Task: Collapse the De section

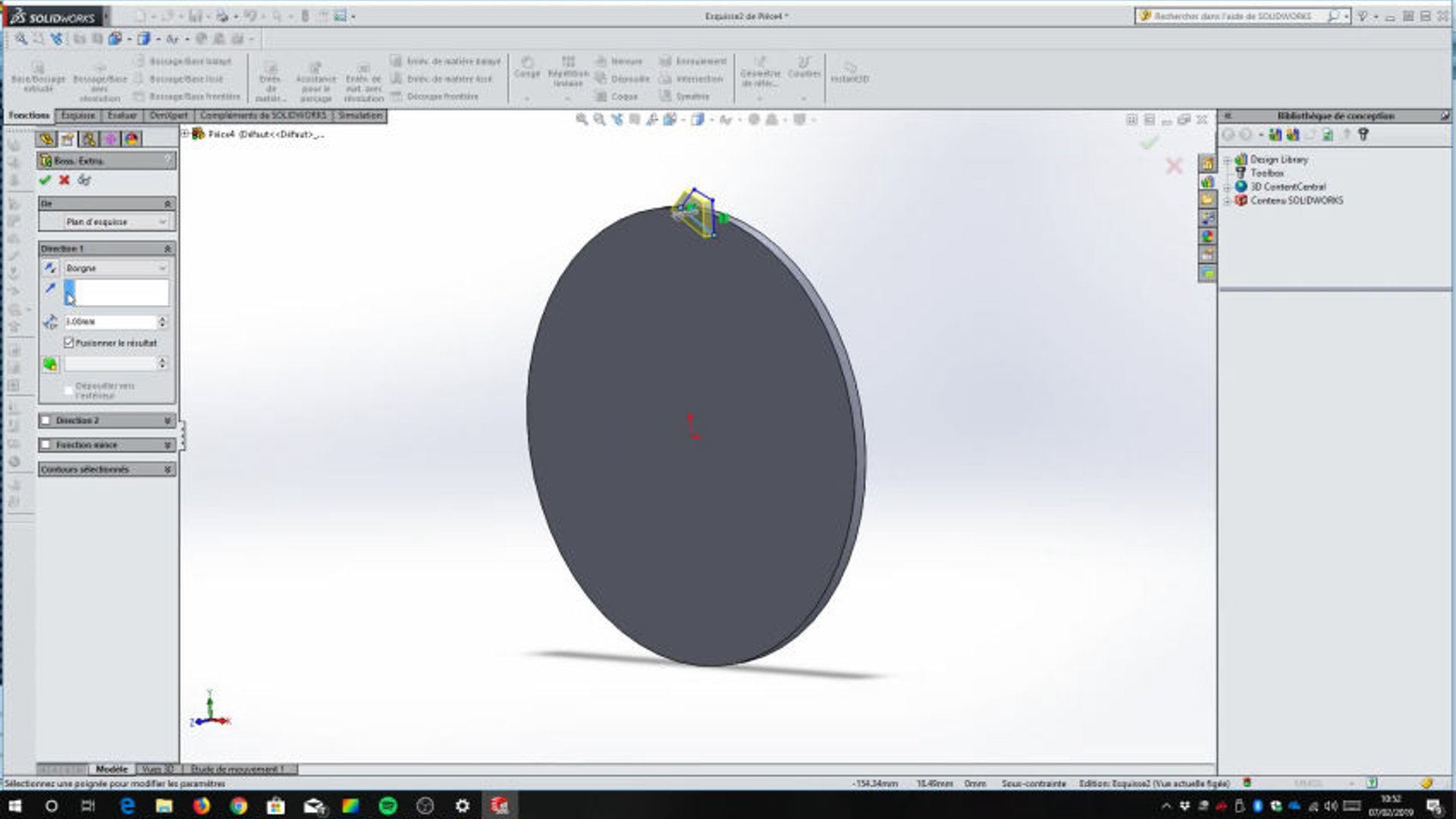Action: click(168, 203)
